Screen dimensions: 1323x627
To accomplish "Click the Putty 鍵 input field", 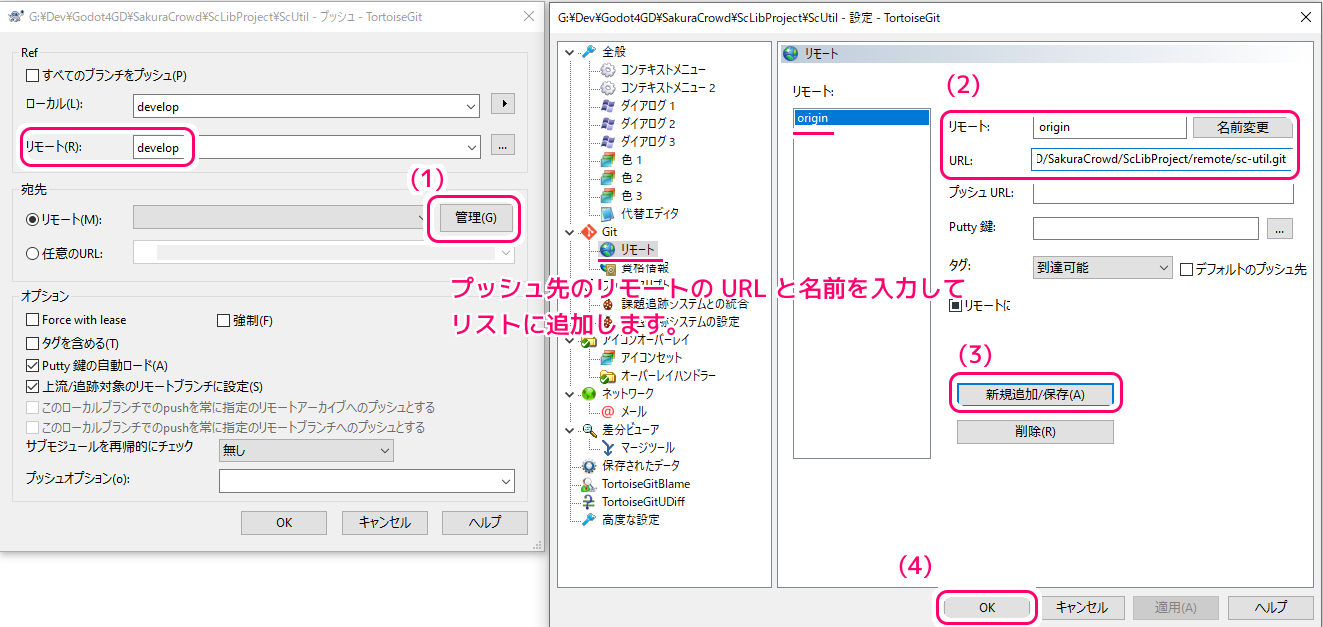I will click(1146, 229).
